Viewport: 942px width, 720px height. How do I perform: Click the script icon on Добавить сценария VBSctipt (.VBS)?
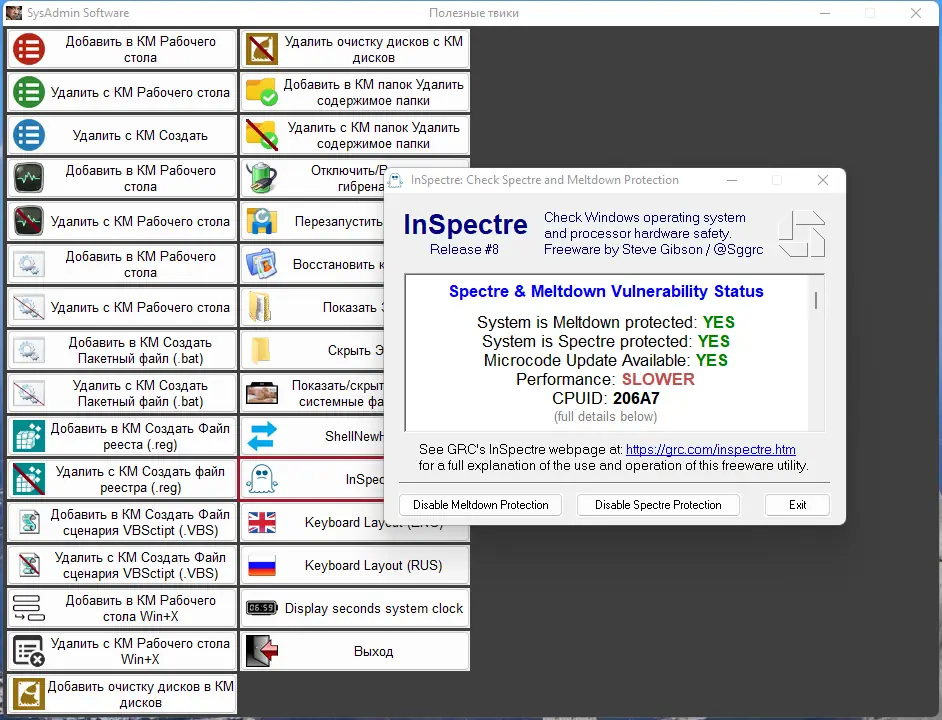[29, 522]
